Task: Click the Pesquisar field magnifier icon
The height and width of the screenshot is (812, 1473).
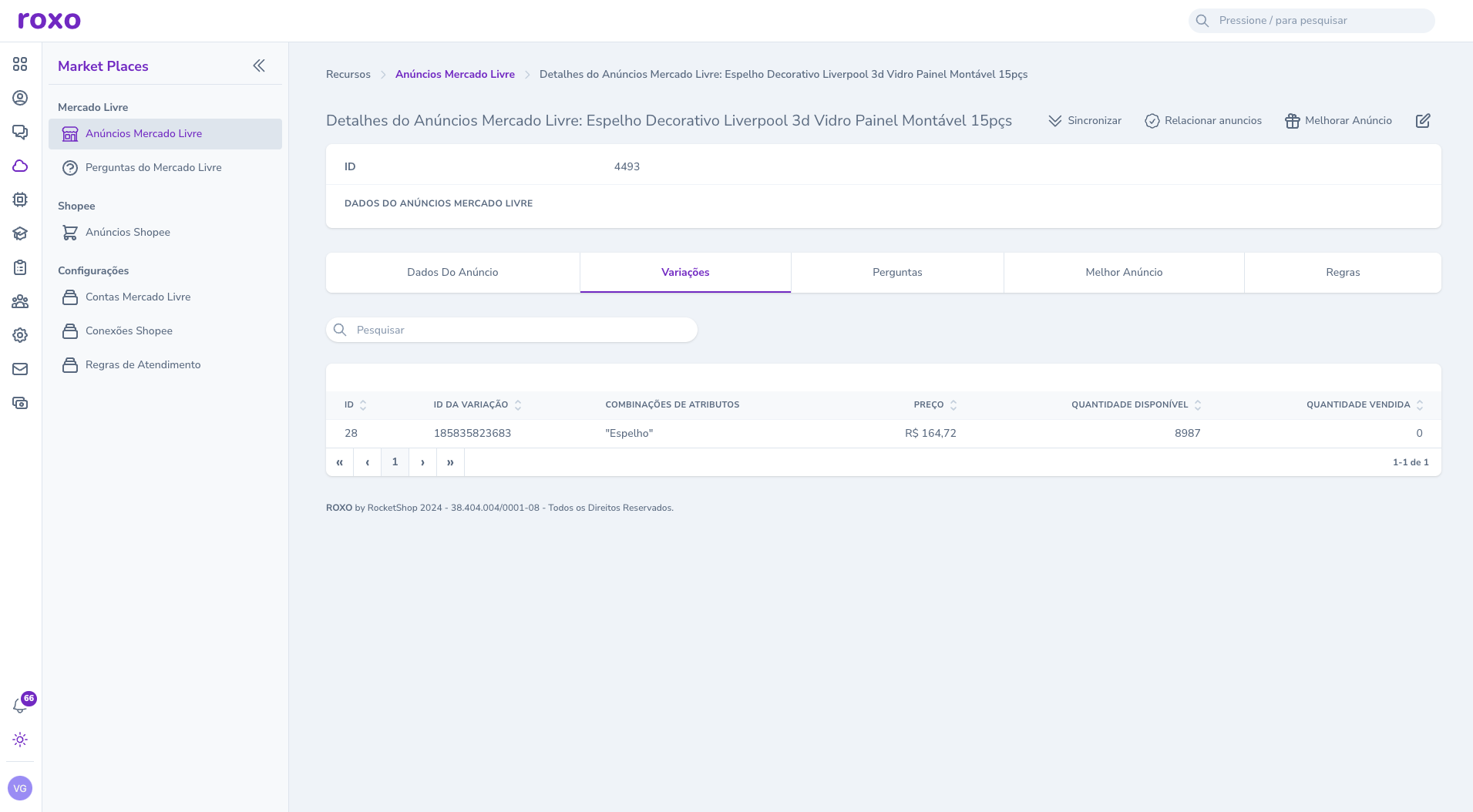Action: [340, 330]
